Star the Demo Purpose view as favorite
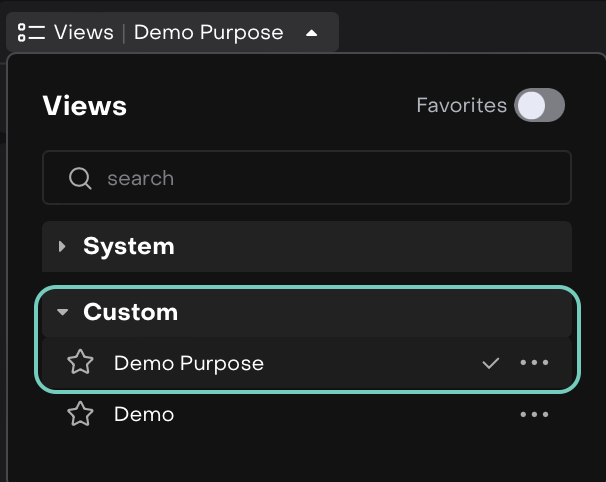Image resolution: width=606 pixels, height=482 pixels. [80, 363]
